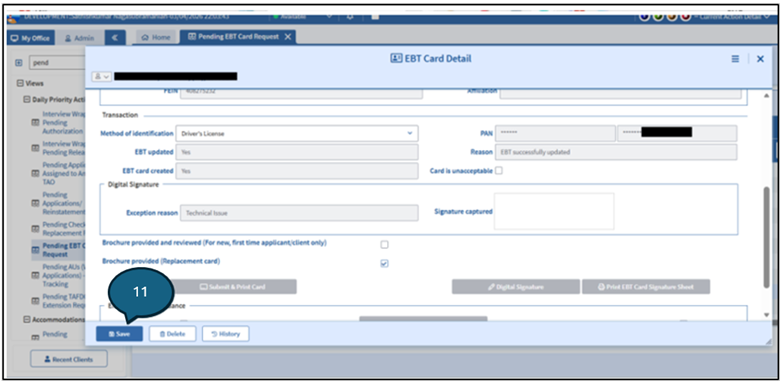Image resolution: width=780 pixels, height=381 pixels.
Task: Click grid icon beside Interview Wrap Pending Release
Action: coord(35,148)
